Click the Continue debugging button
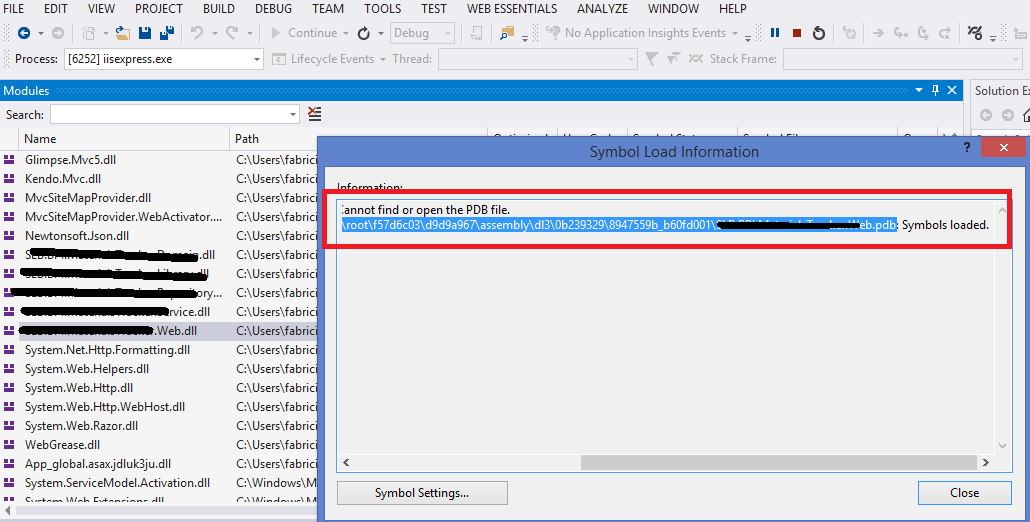Screen dimensions: 1030x522 click(304, 33)
